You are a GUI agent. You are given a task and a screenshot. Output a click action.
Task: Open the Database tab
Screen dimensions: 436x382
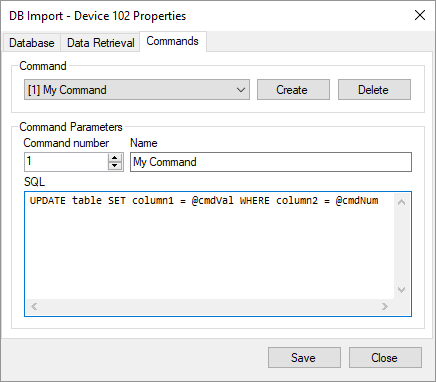[32, 43]
